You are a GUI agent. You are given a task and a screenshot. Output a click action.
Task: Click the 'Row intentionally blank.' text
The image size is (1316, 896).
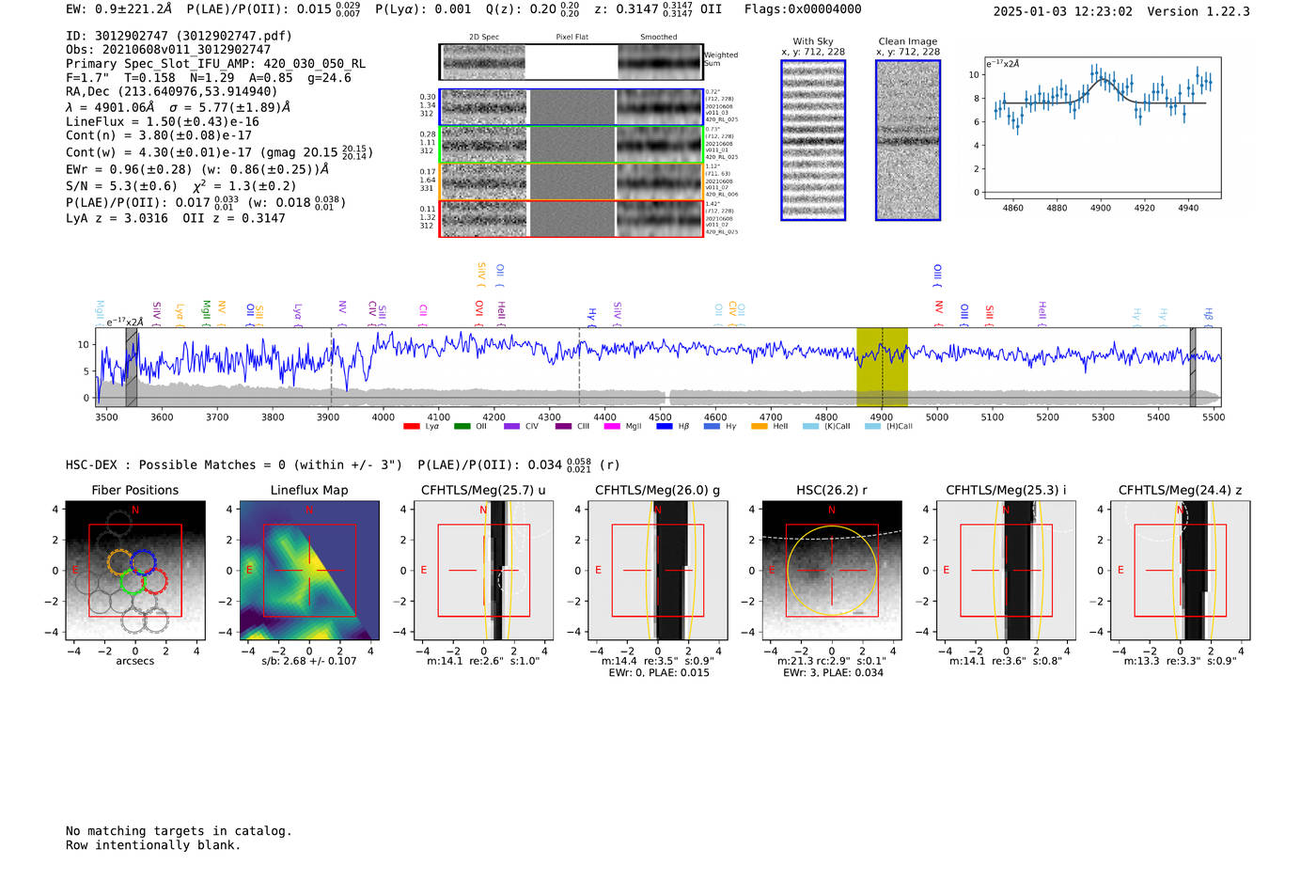coord(153,845)
